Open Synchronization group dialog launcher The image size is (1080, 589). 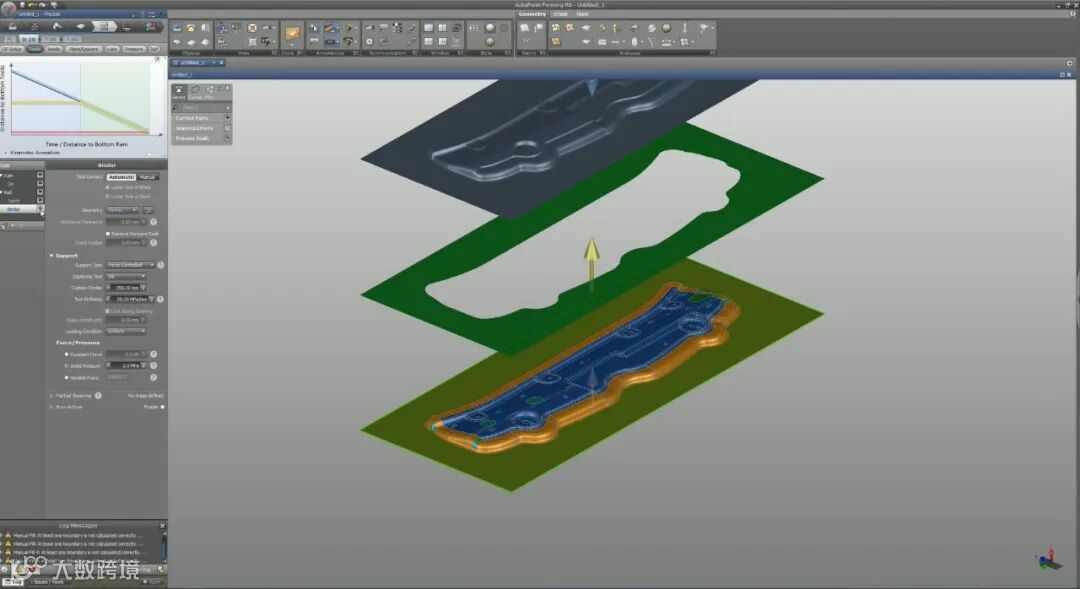click(x=415, y=53)
